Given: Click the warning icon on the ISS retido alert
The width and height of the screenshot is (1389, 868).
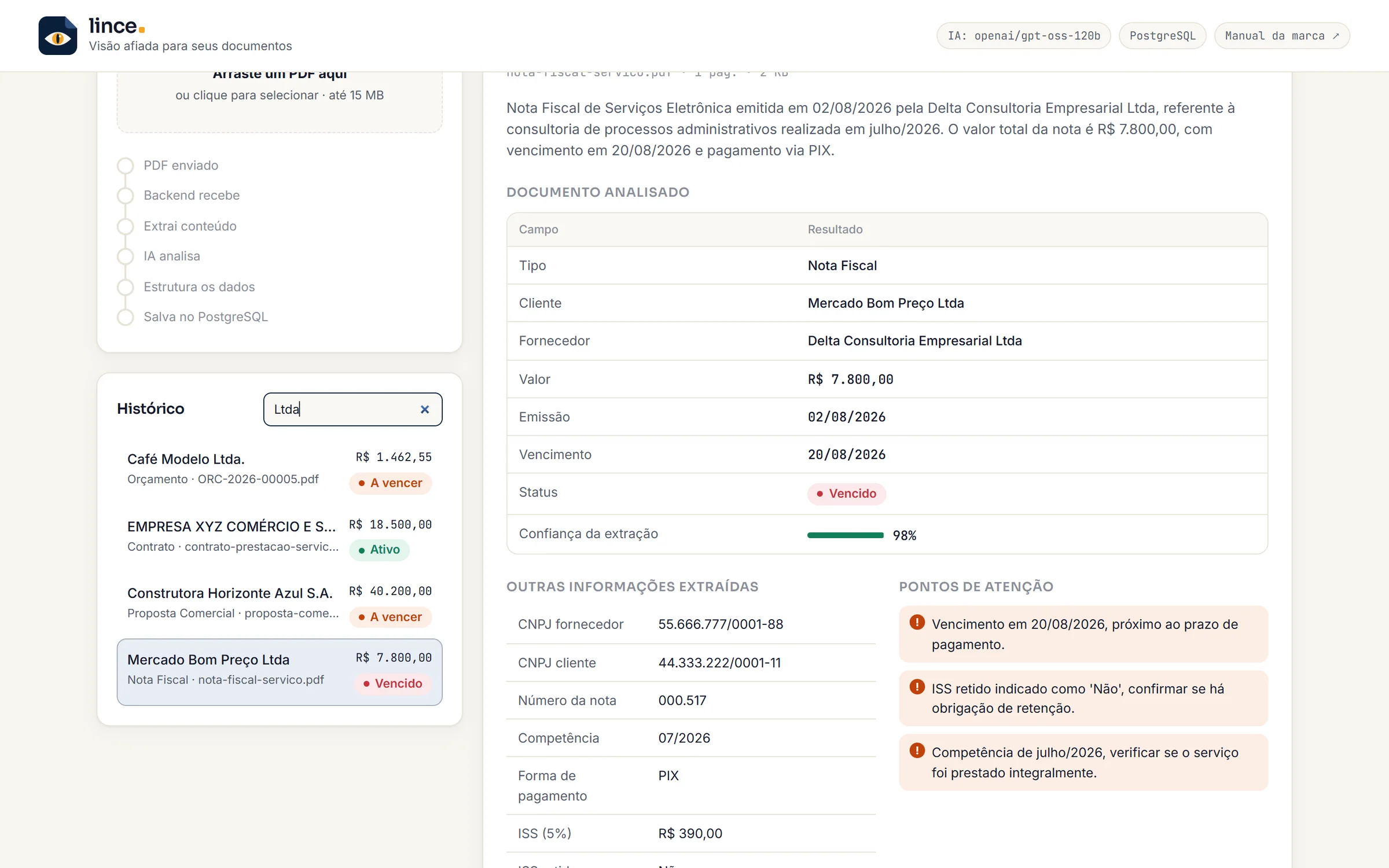Looking at the screenshot, I should 917,687.
